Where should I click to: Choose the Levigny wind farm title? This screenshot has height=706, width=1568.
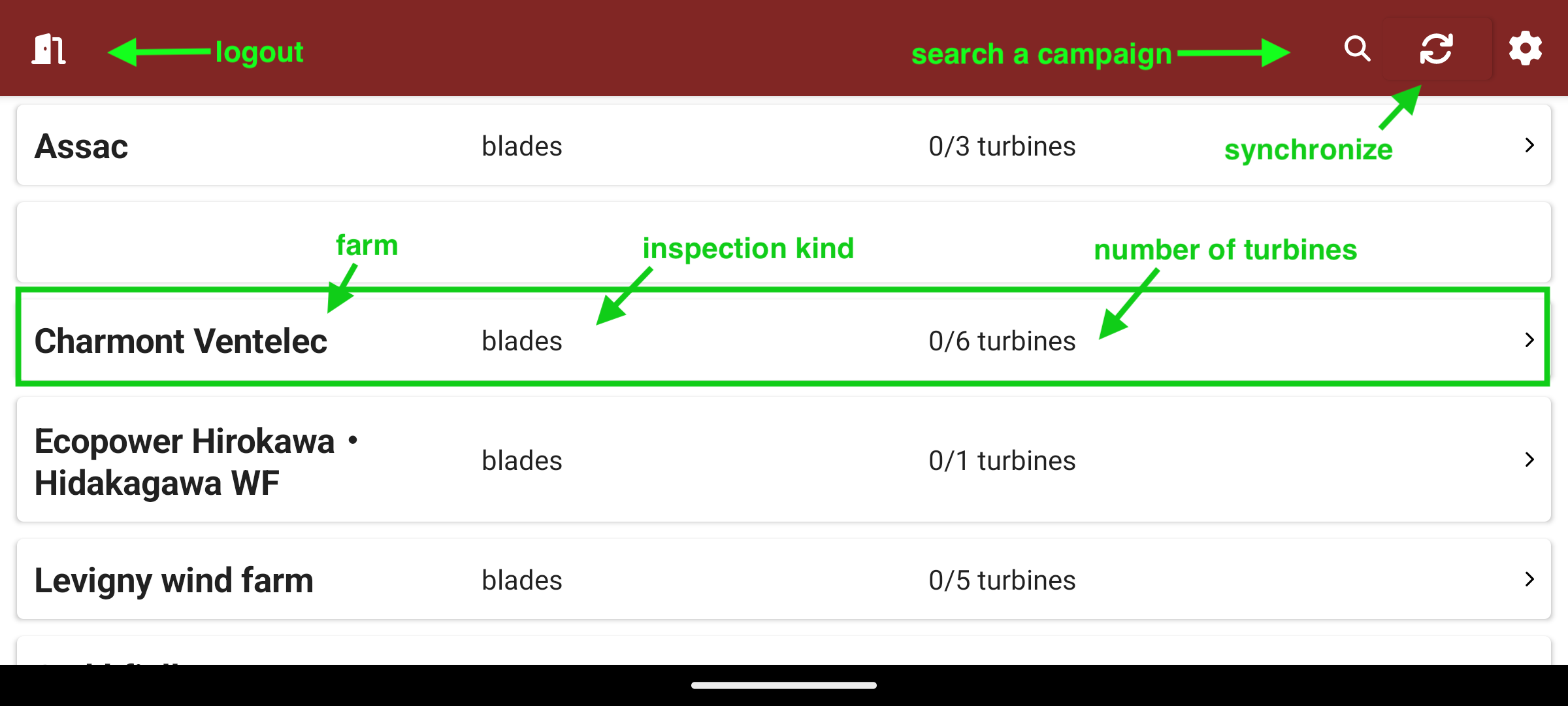point(174,580)
